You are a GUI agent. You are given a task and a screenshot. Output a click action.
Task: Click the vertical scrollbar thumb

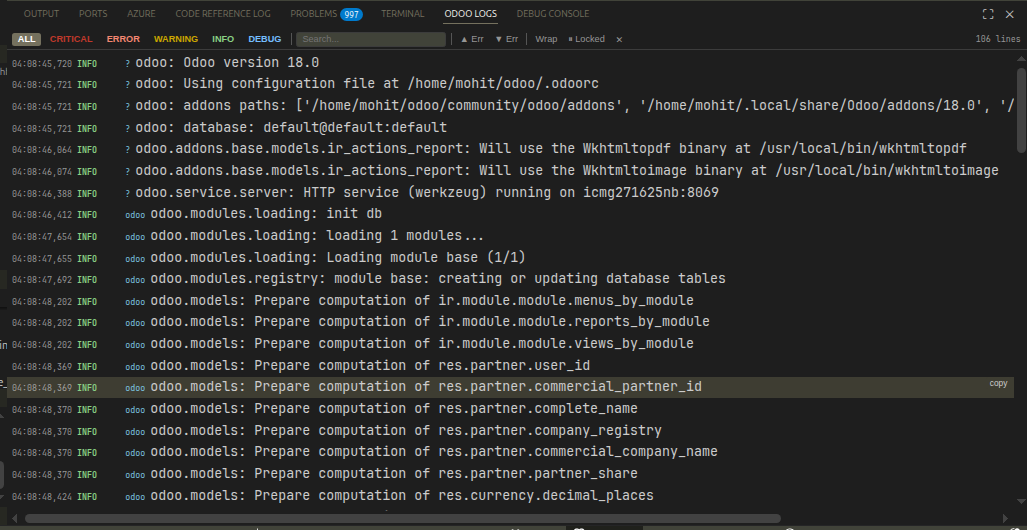pyautogui.click(x=1021, y=109)
